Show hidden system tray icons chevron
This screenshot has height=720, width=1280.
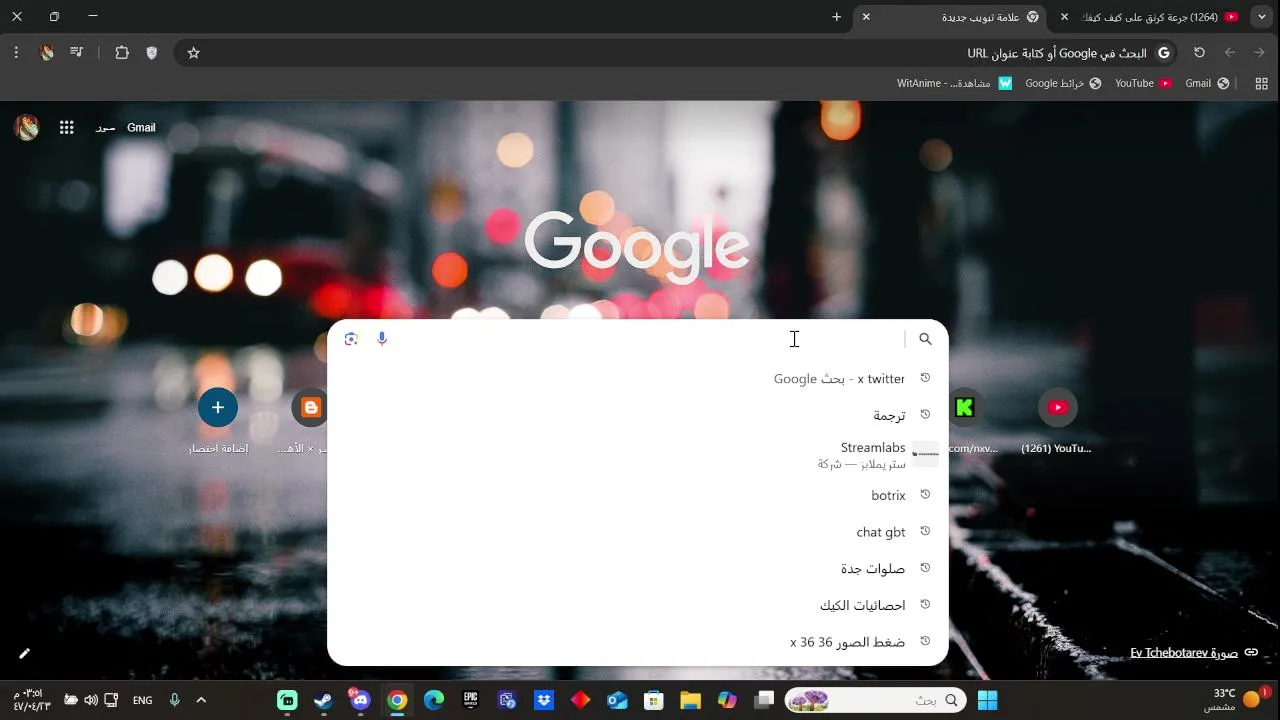[x=200, y=700]
